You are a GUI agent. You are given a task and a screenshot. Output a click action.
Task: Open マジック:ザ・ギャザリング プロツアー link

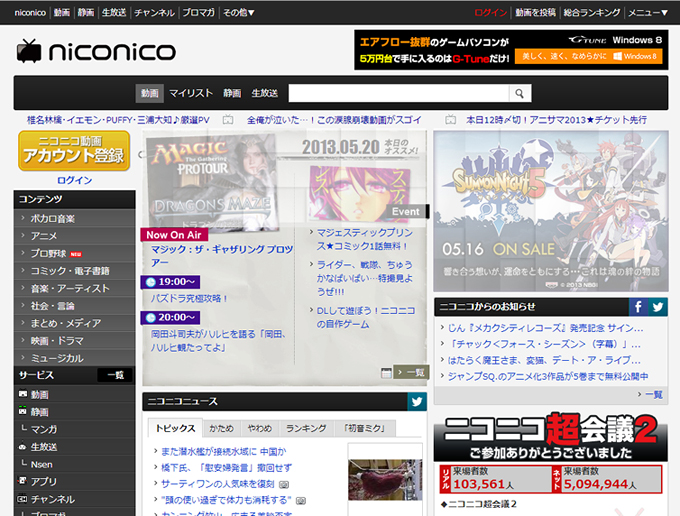[x=222, y=256]
